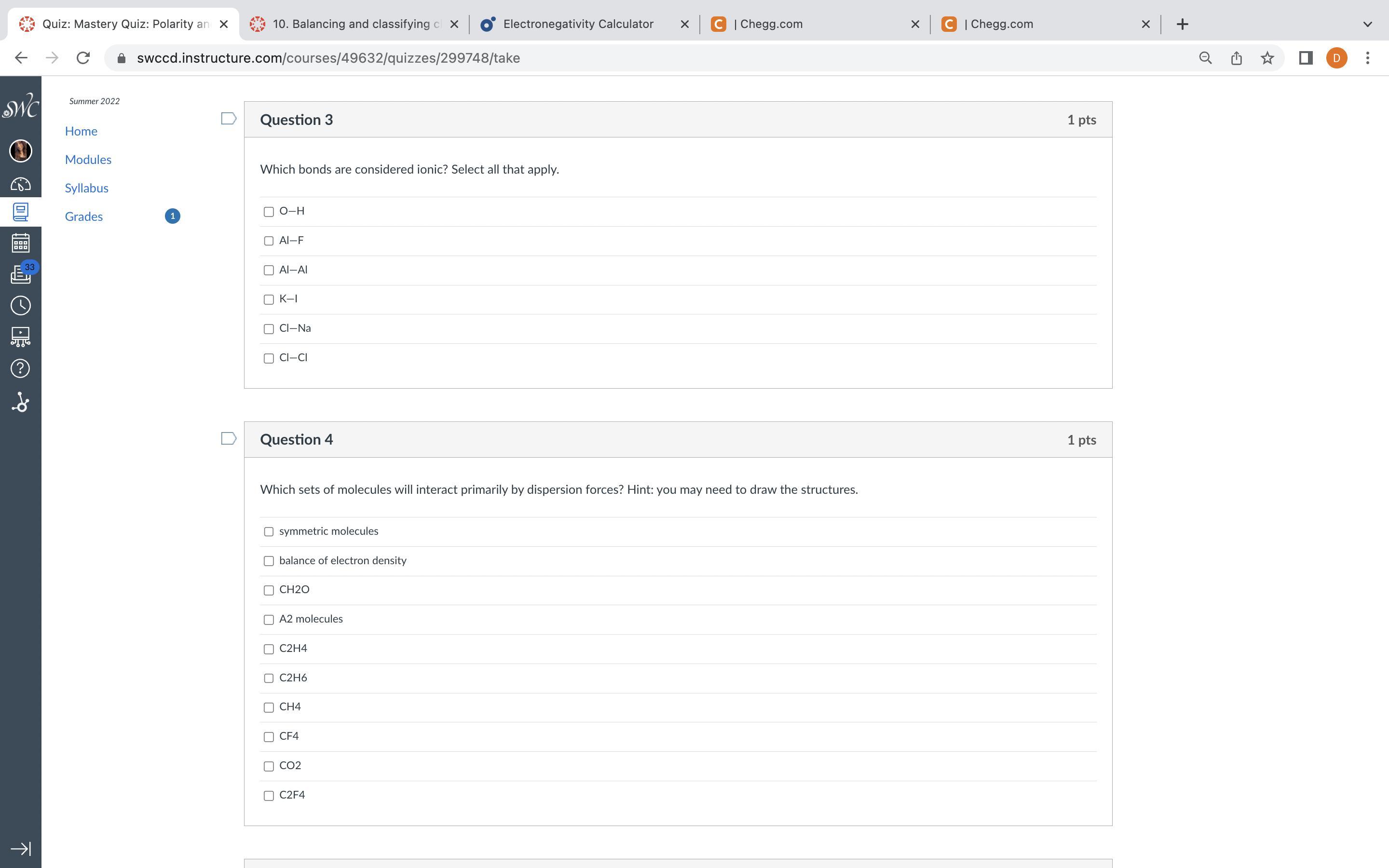
Task: Expand the tab search chevron dropdown
Action: pyautogui.click(x=1367, y=24)
